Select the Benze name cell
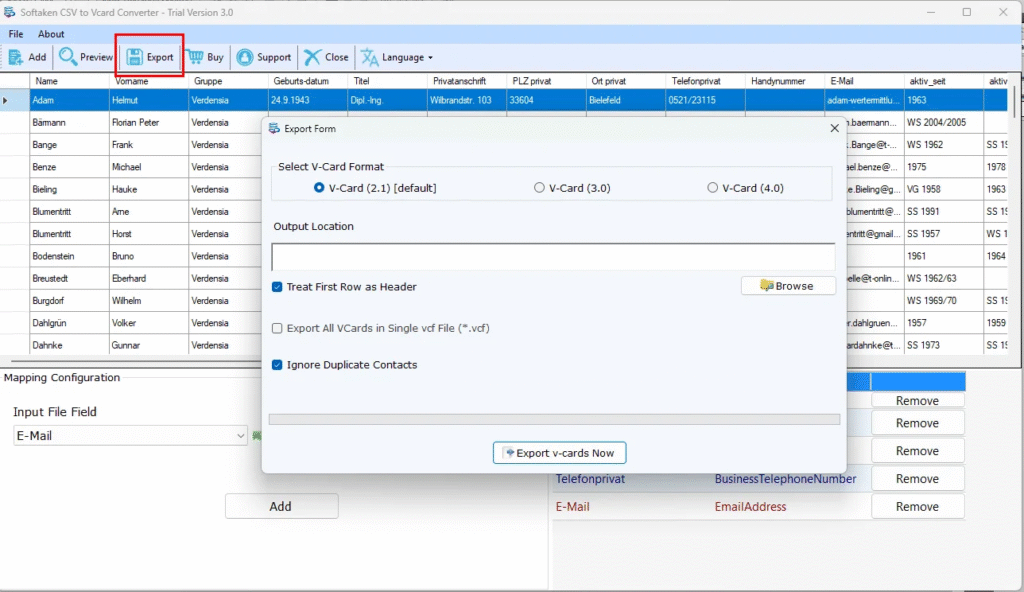 coord(69,167)
